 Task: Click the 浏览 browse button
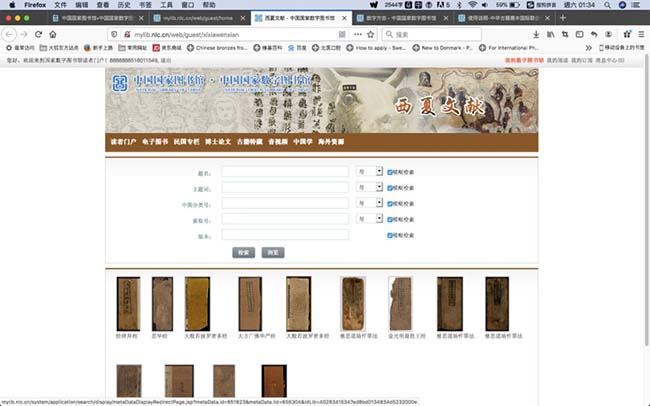(x=273, y=253)
